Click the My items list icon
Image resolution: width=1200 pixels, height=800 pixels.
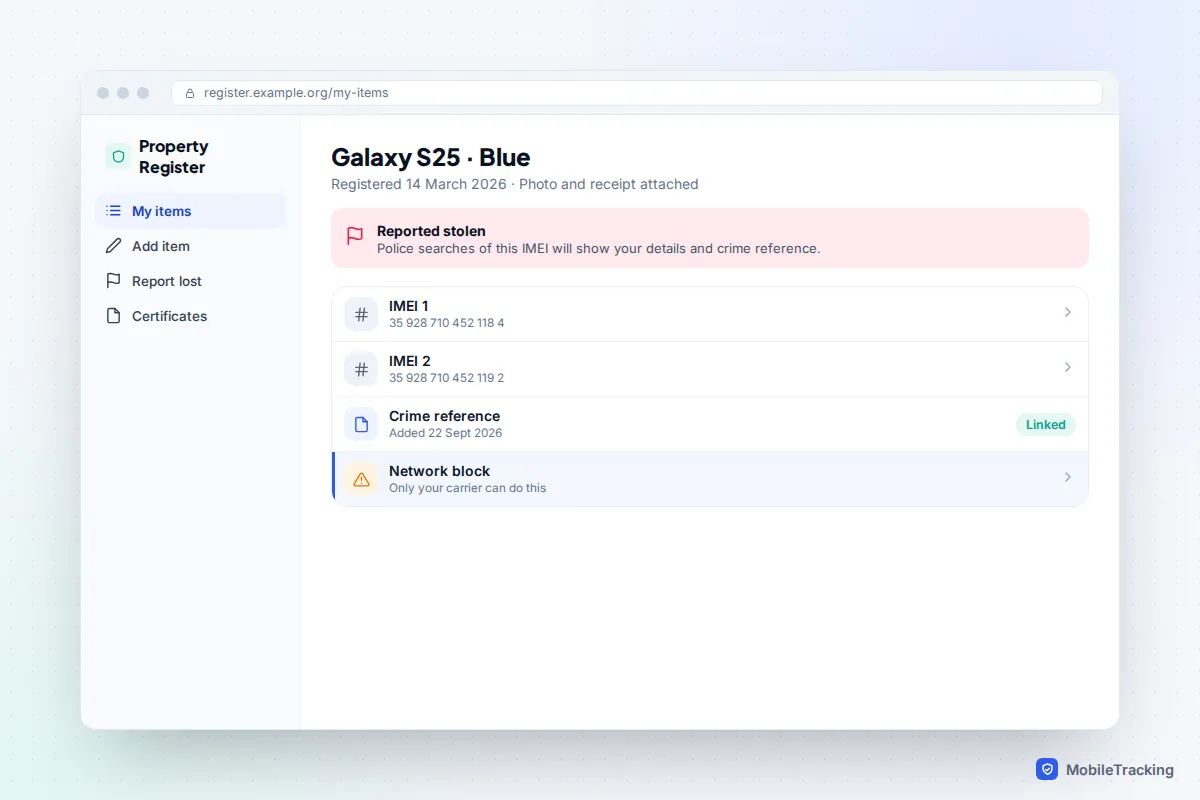click(x=114, y=211)
